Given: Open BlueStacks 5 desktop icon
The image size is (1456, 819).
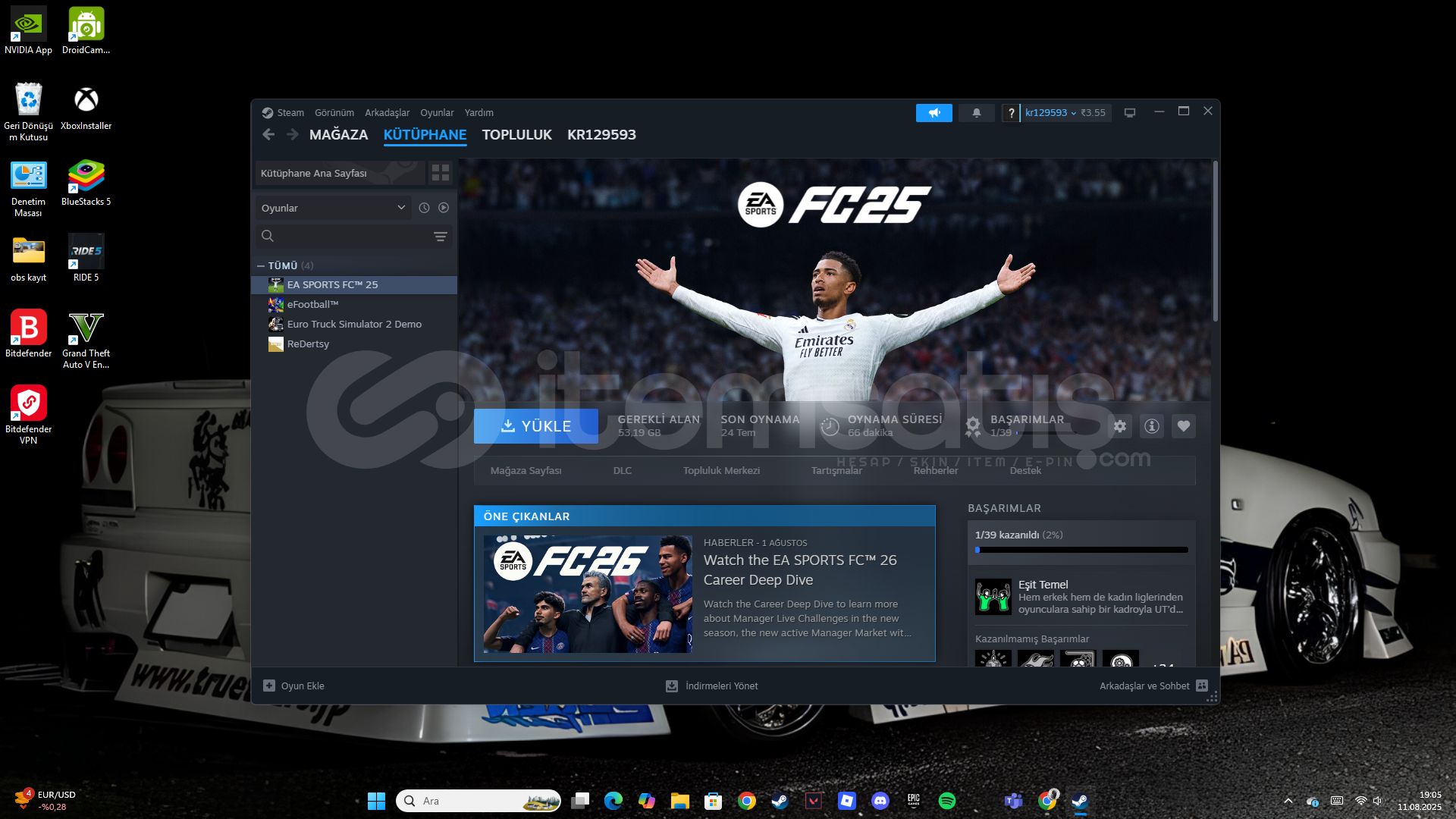Looking at the screenshot, I should pyautogui.click(x=86, y=182).
